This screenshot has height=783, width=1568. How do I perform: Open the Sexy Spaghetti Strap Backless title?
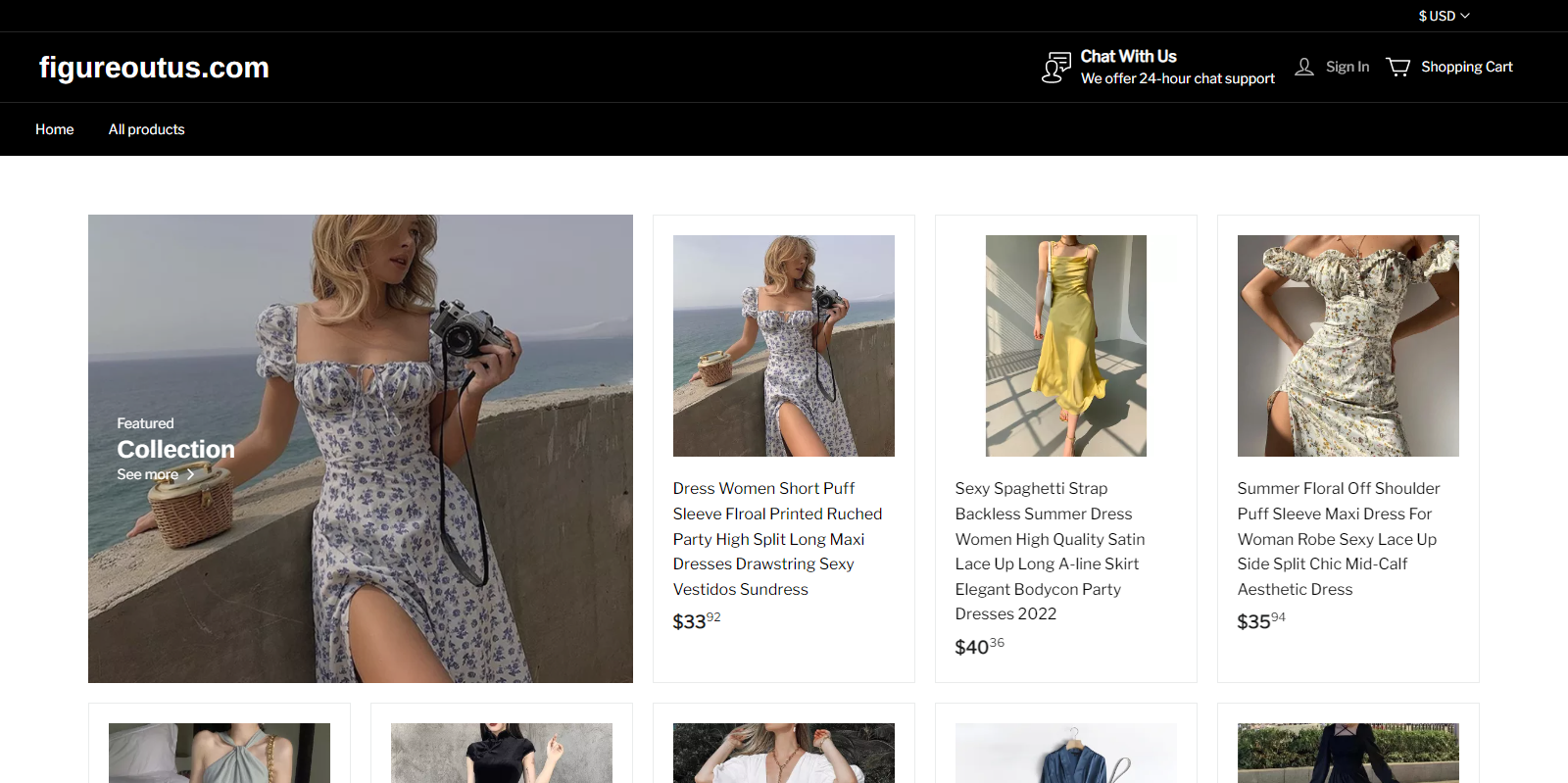click(1051, 551)
